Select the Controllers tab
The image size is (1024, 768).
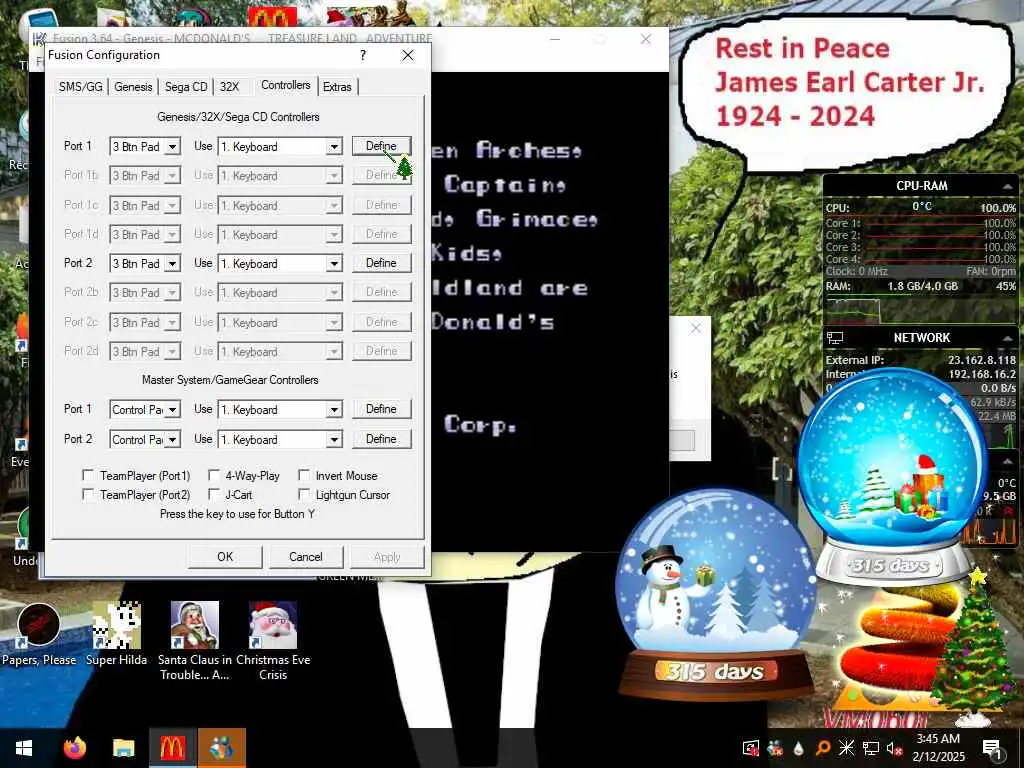(285, 85)
